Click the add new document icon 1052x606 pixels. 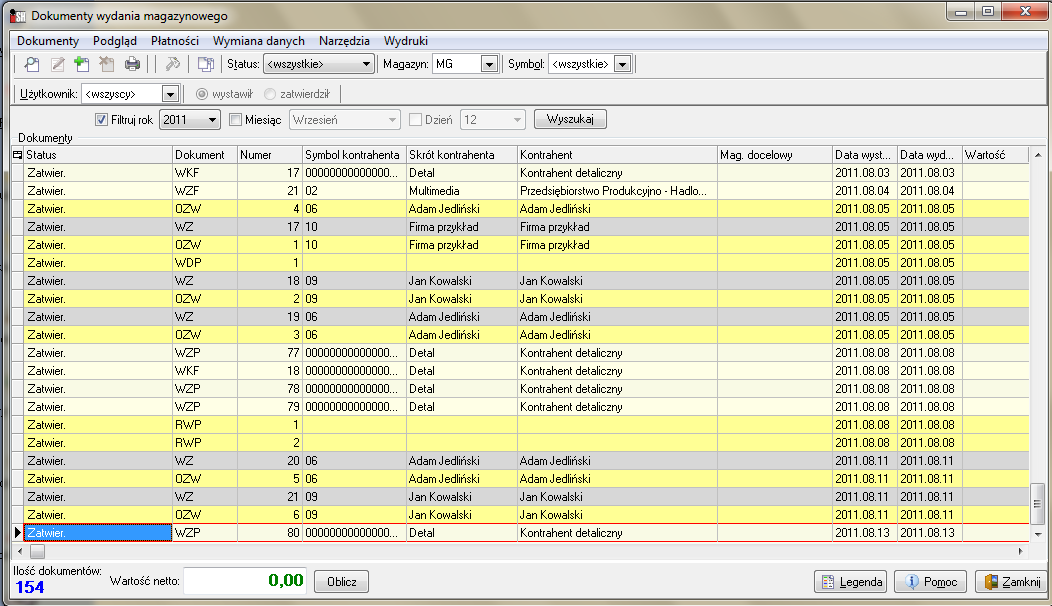coord(82,64)
